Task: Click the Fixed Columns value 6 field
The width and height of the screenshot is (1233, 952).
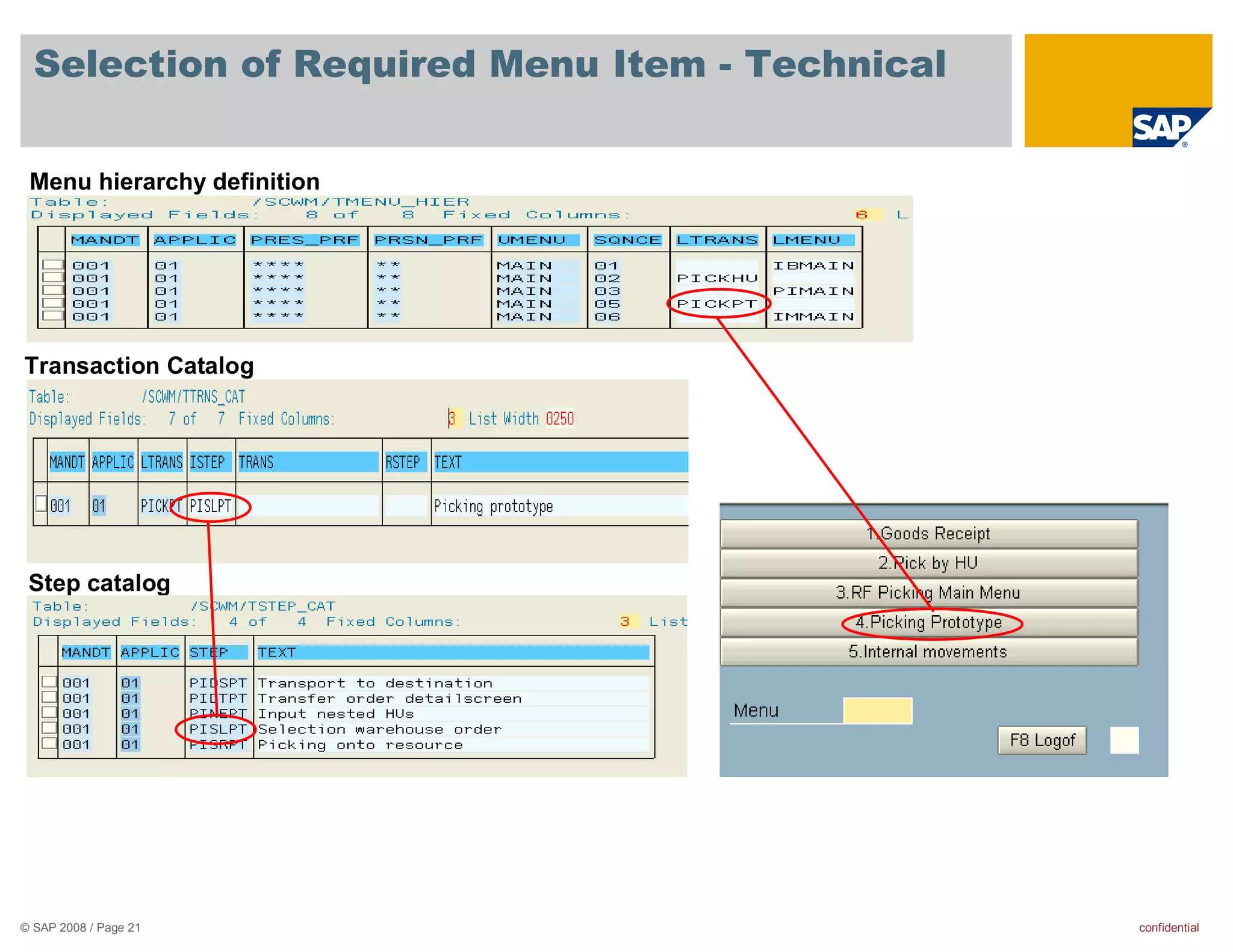Action: click(x=867, y=215)
